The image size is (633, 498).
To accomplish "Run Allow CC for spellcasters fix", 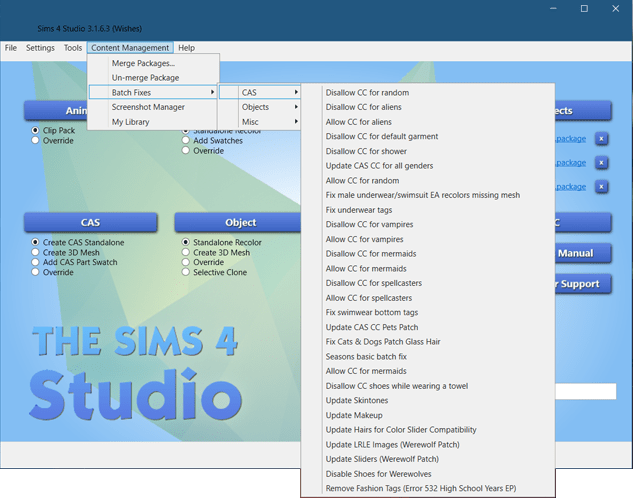I will [x=428, y=298].
